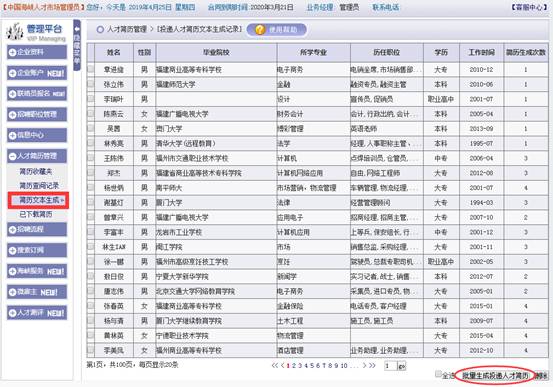Open 简历查阅记录 submenu item
The image size is (553, 387).
39,186
